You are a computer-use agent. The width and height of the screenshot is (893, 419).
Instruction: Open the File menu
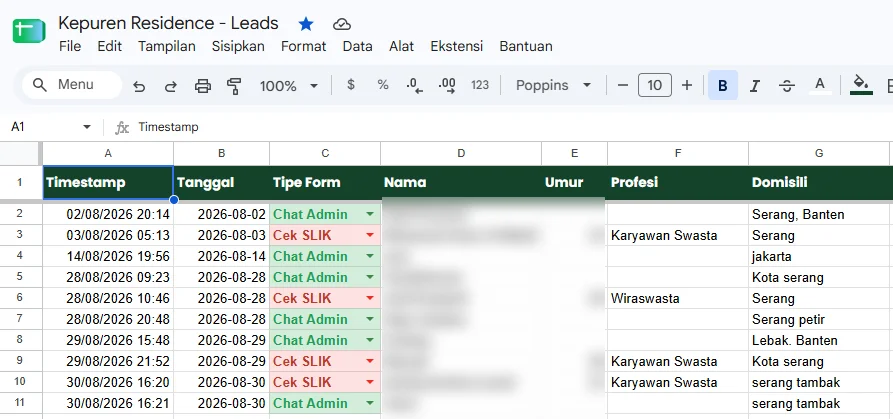pyautogui.click(x=70, y=46)
